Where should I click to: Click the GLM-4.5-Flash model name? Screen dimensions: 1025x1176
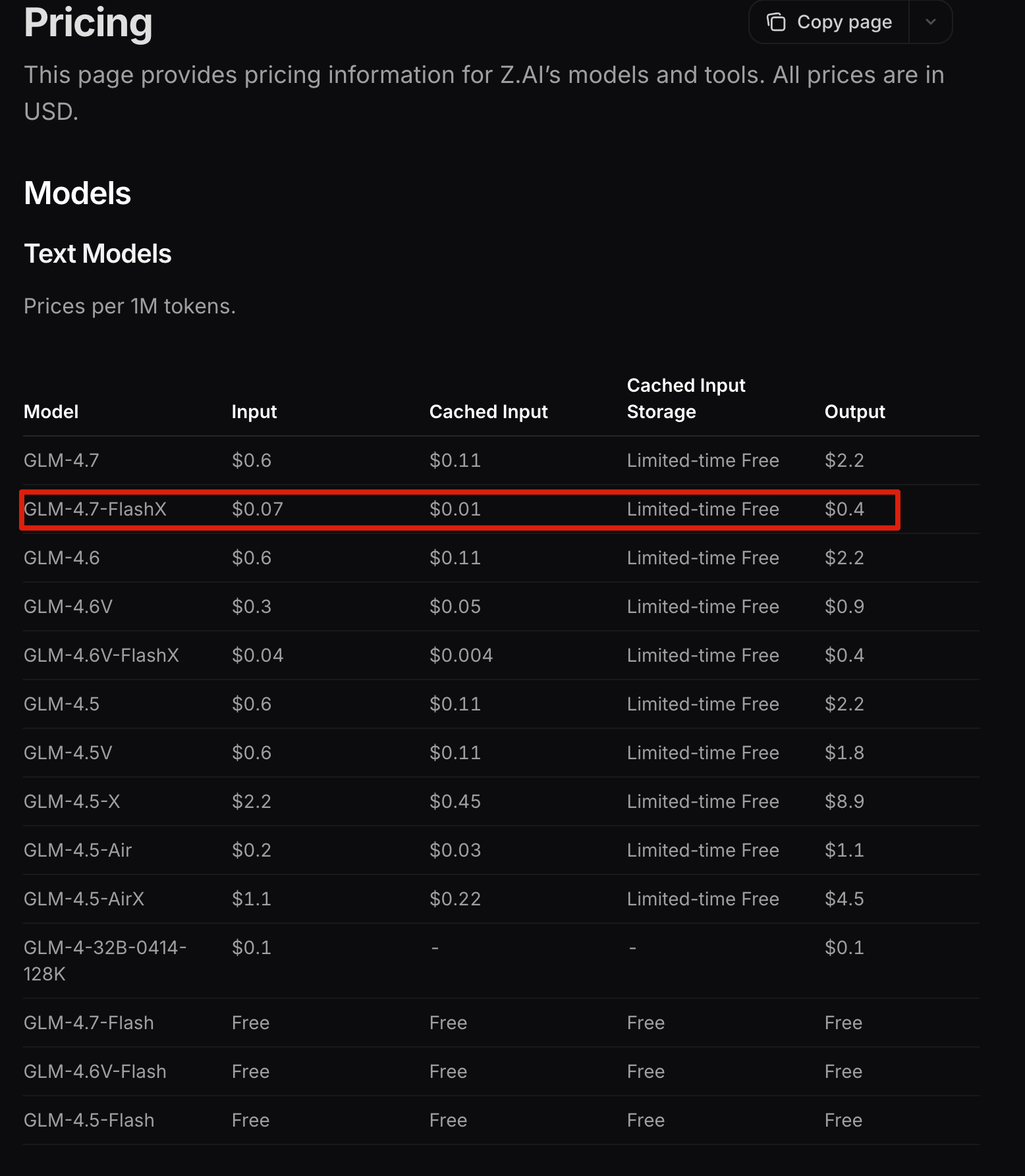click(x=89, y=1121)
